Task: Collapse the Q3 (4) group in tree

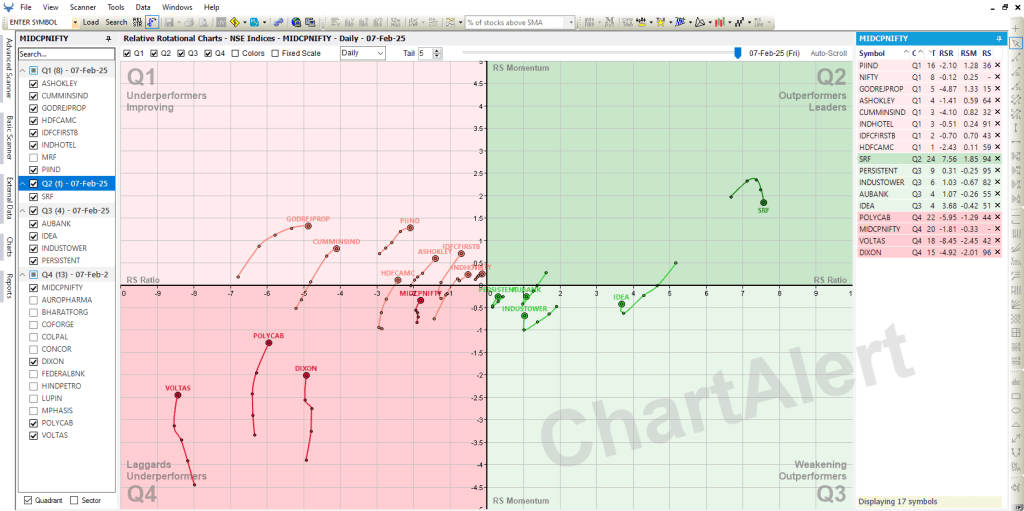Action: (x=23, y=210)
